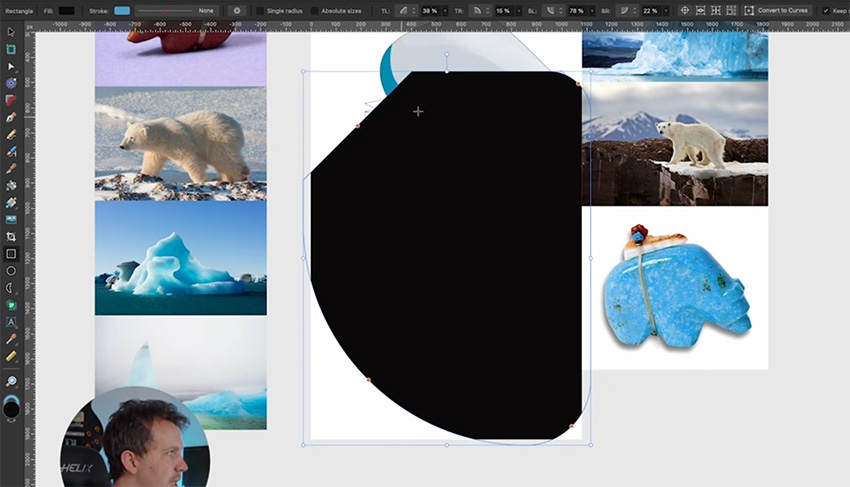Select the Place Image tool
The image size is (850, 487).
[11, 219]
